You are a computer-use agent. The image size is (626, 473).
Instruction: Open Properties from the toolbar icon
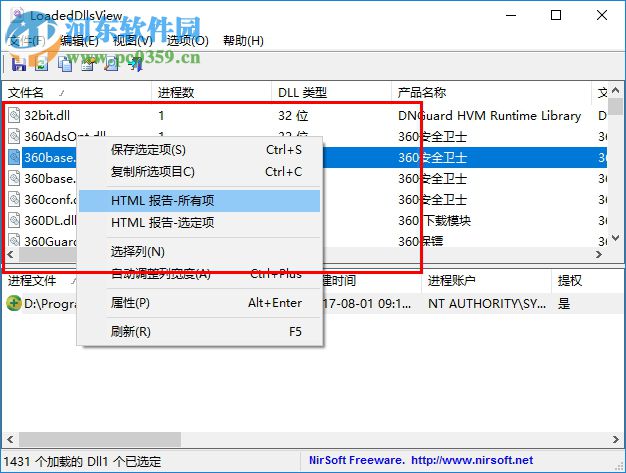[x=89, y=64]
